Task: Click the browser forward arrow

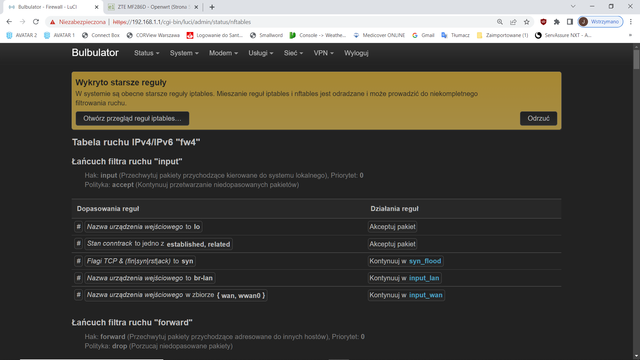Action: tap(22, 22)
